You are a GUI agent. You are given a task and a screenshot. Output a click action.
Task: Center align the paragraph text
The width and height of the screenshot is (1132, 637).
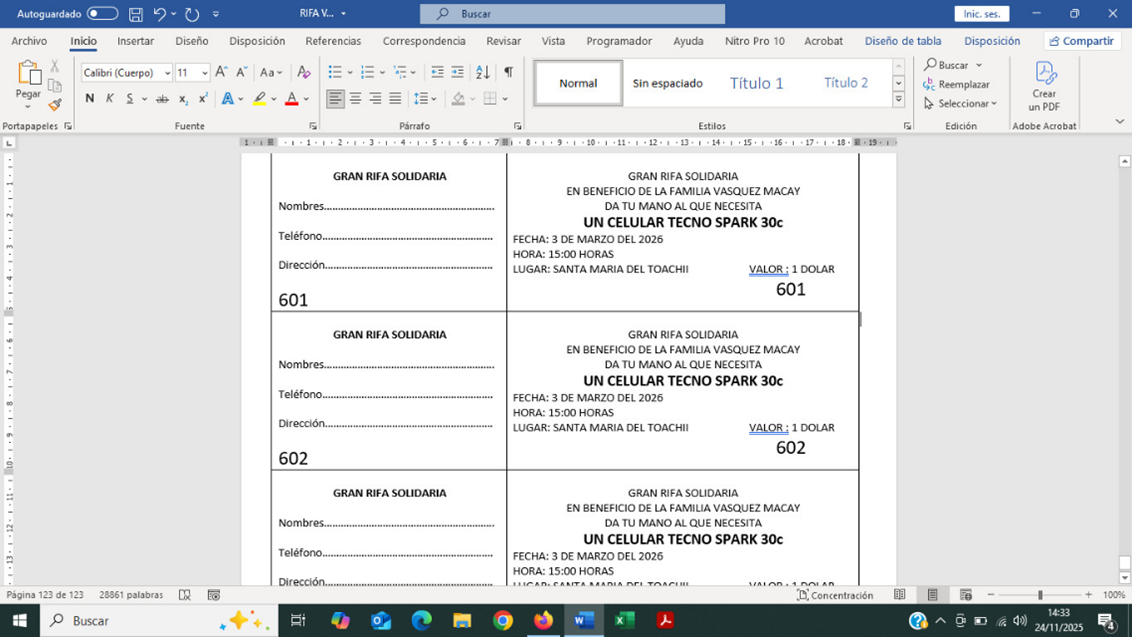(355, 98)
